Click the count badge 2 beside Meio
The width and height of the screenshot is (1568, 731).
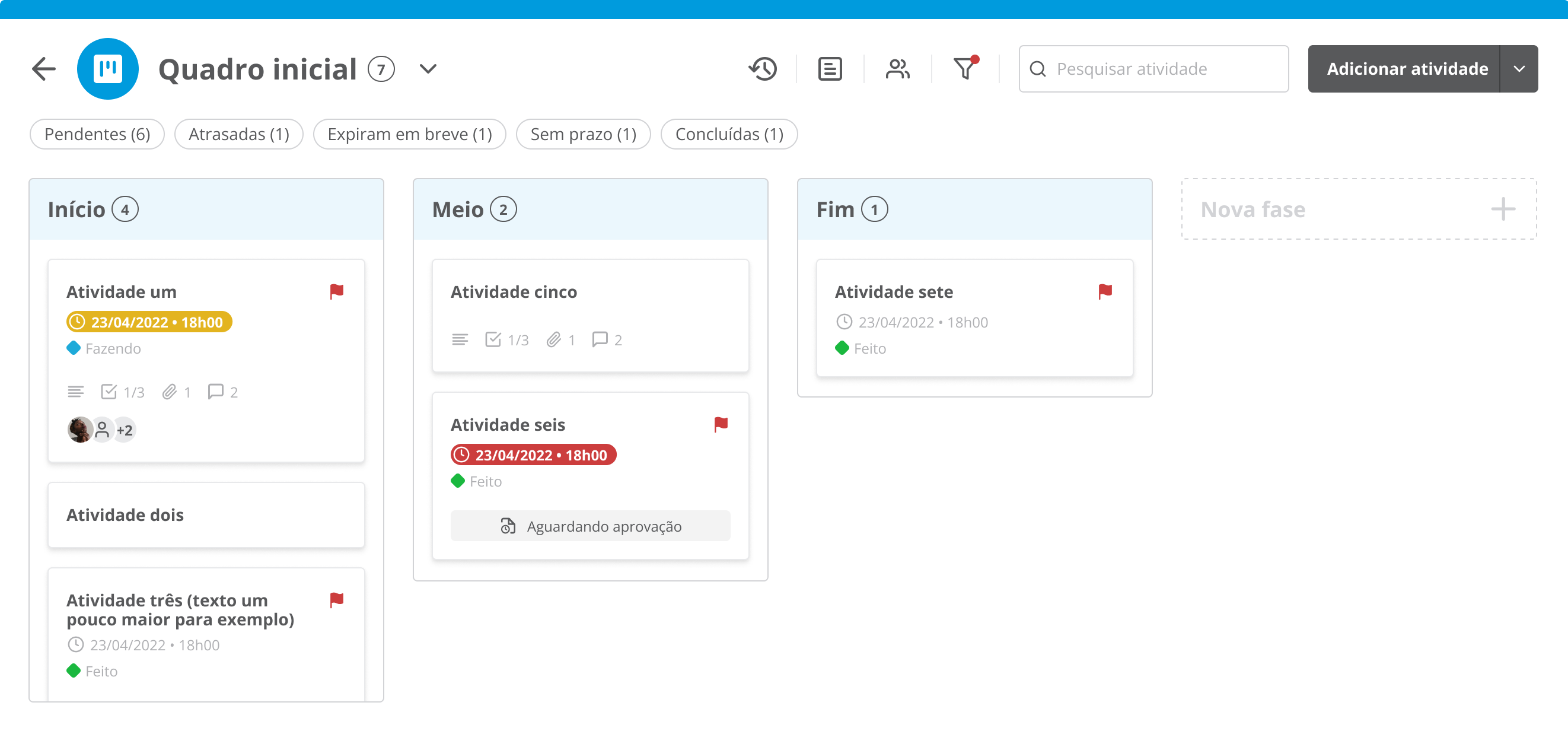click(x=503, y=209)
